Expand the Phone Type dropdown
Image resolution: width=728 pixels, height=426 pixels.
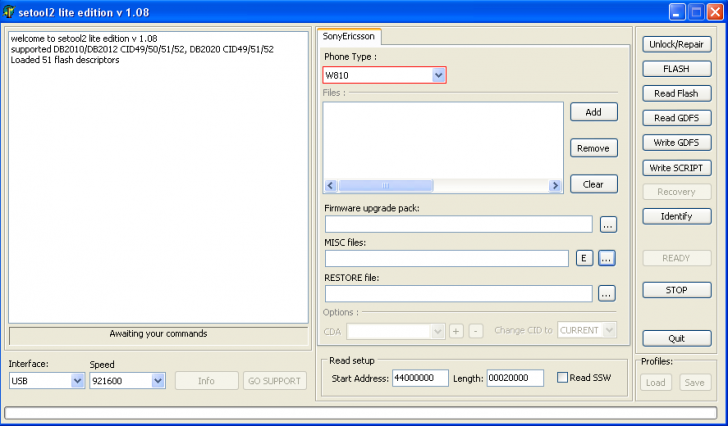click(x=438, y=75)
